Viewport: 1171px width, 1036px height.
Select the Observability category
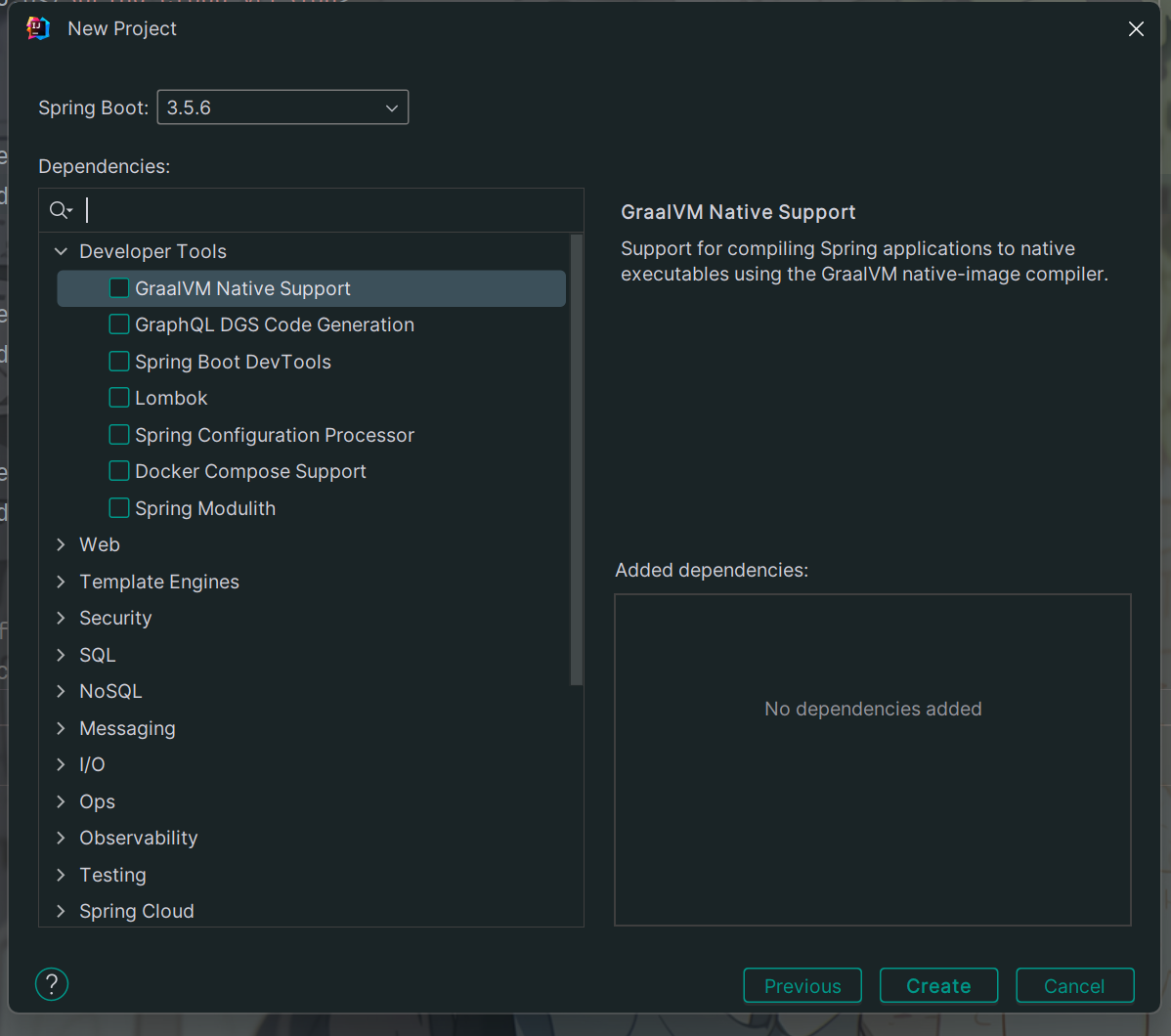click(138, 838)
